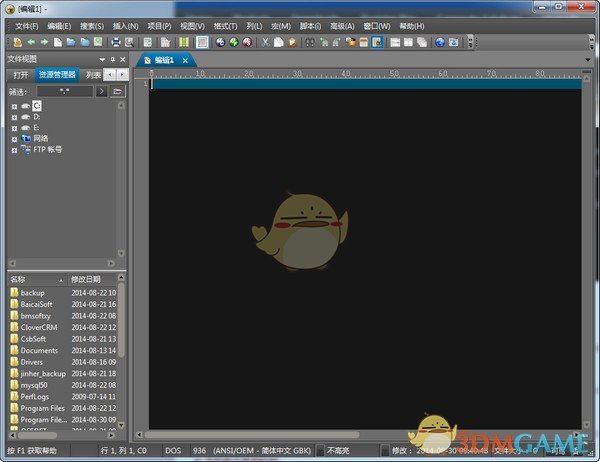This screenshot has width=600, height=462.
Task: Click the green back arrow icon
Action: click(x=32, y=42)
